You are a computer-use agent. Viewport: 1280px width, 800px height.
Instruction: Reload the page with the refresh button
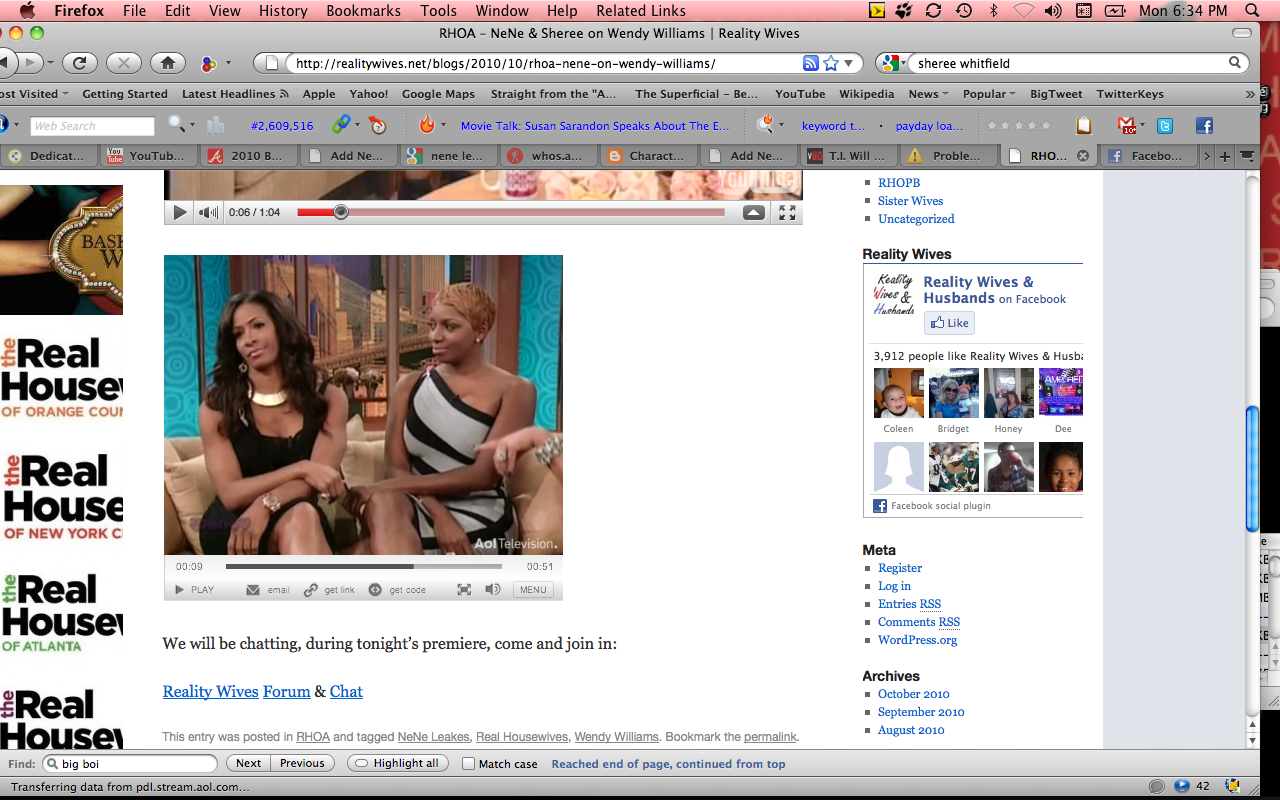tap(79, 63)
